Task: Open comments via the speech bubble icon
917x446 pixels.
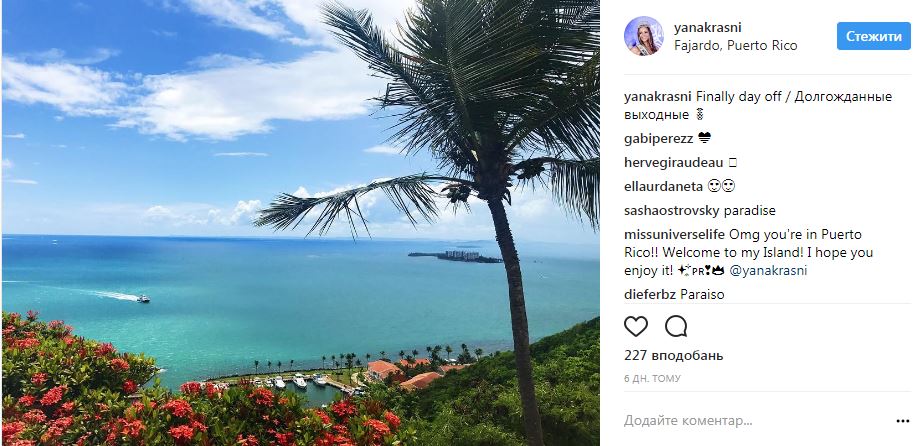Action: [x=675, y=326]
